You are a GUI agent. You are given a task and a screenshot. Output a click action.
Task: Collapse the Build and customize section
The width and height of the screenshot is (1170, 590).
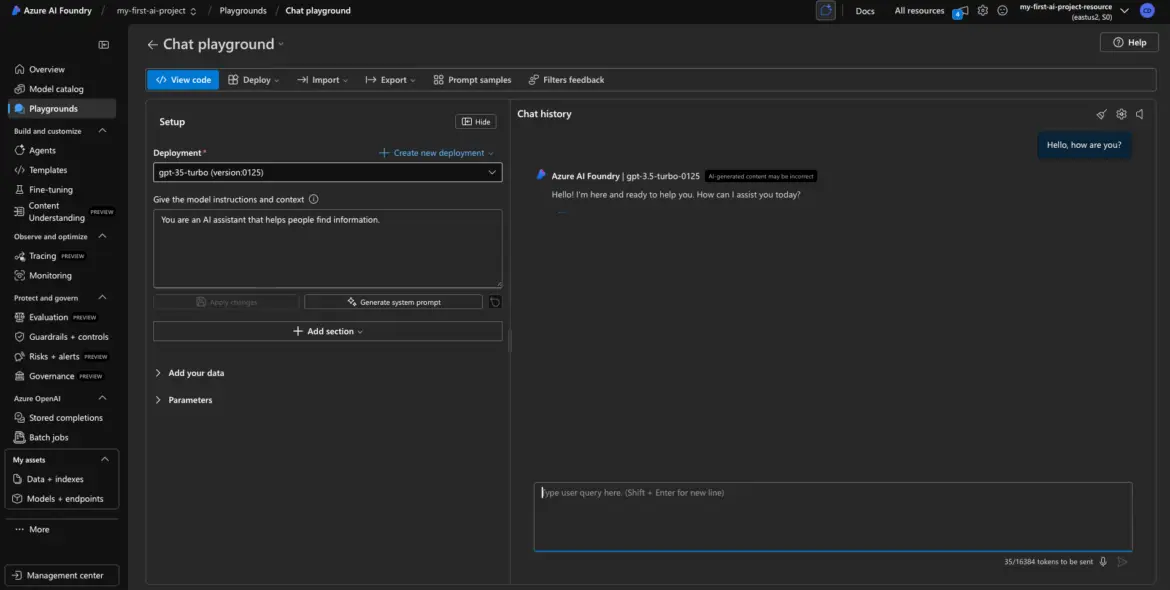[103, 131]
